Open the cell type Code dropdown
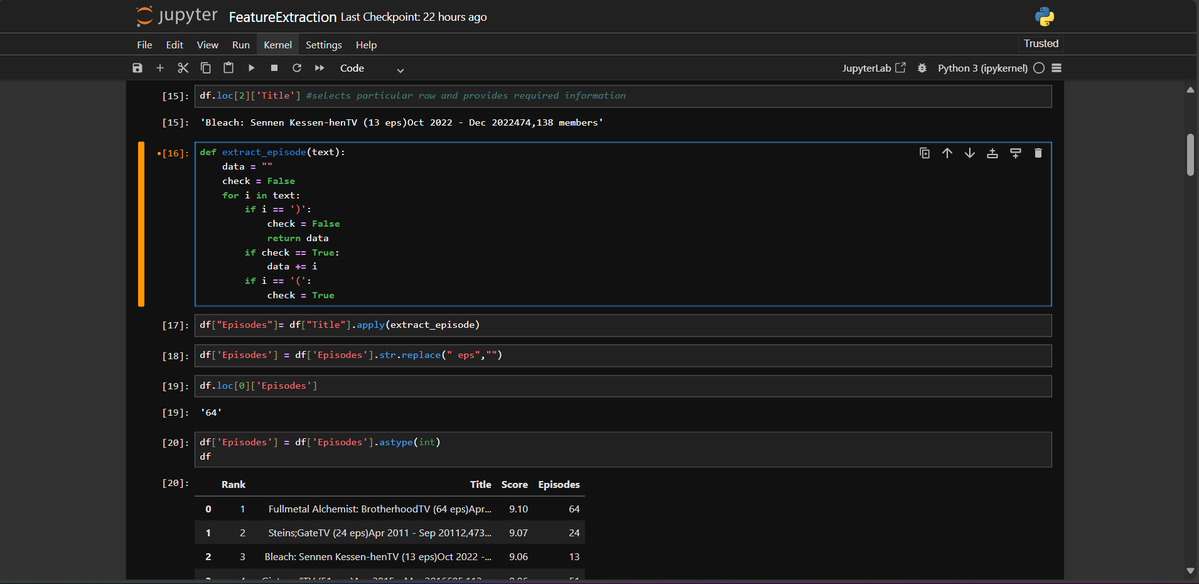The image size is (1199, 584). pos(372,68)
